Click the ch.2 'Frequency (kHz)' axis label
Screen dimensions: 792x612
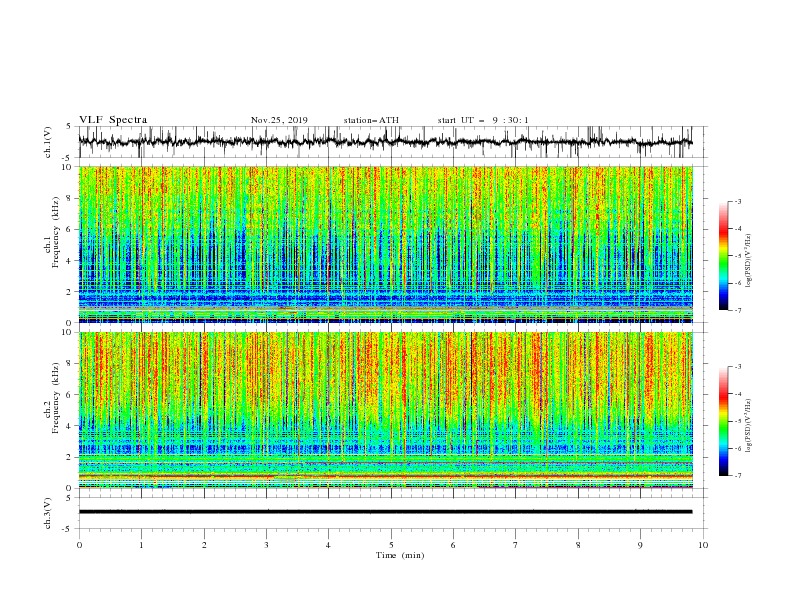click(56, 397)
